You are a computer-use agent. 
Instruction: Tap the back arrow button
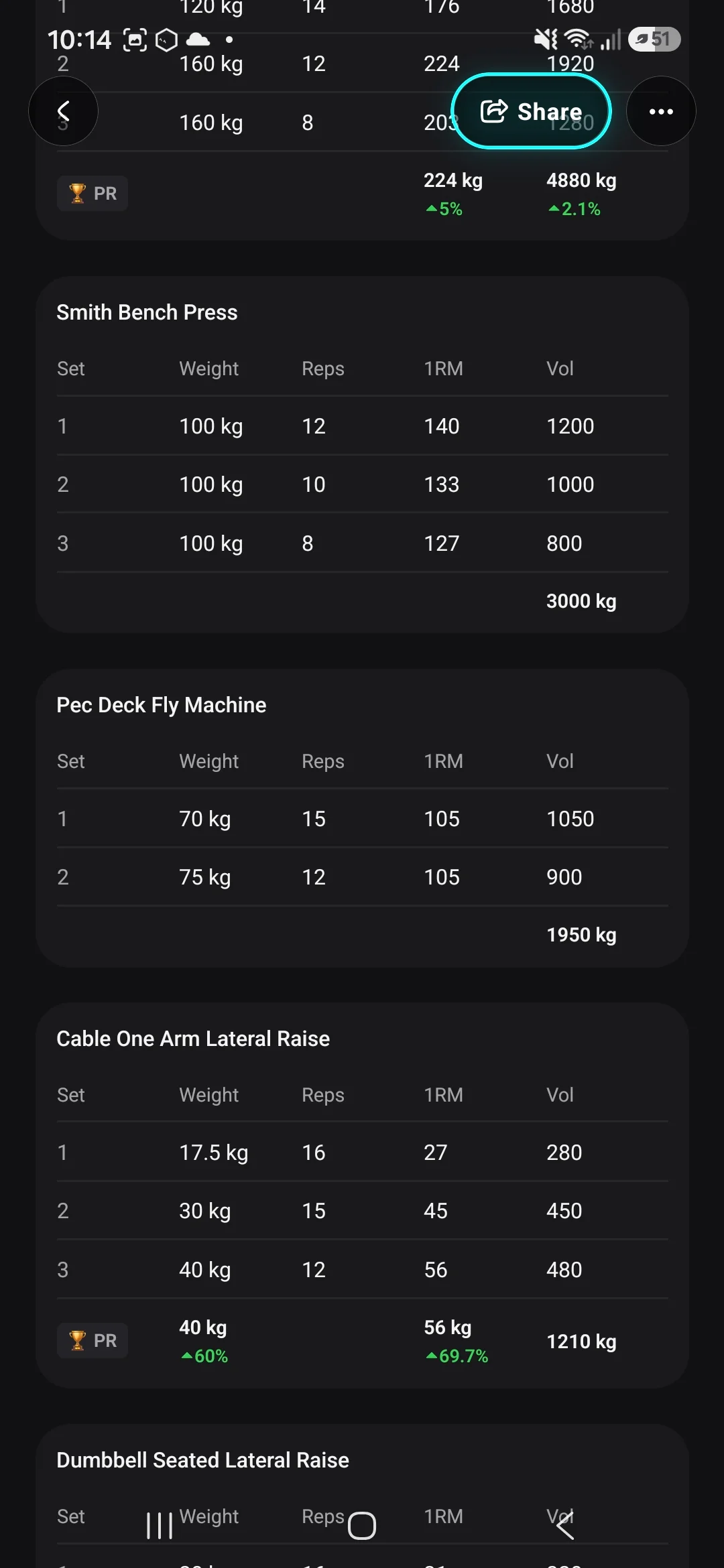(63, 111)
